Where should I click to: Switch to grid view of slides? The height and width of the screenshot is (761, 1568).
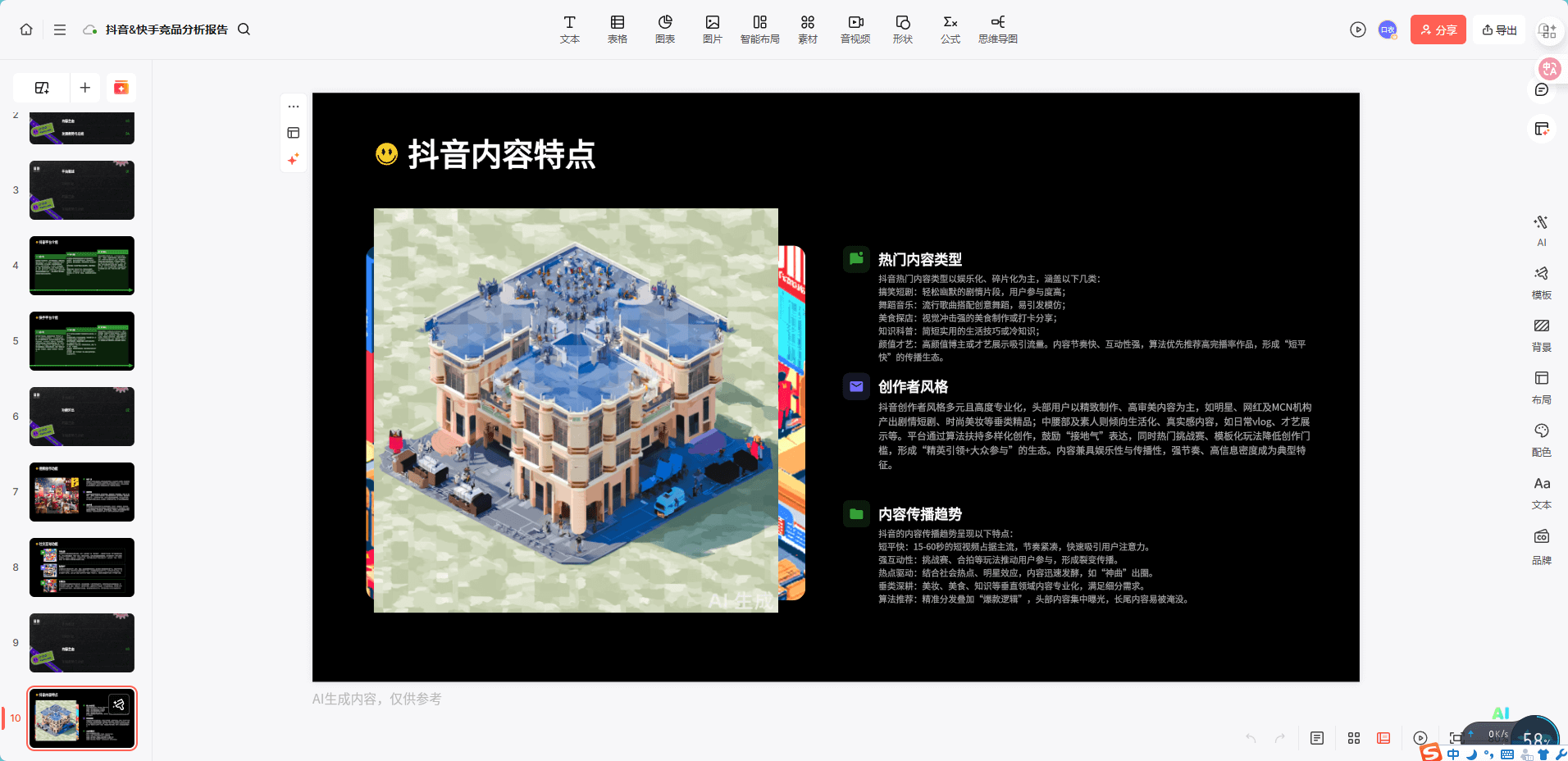tap(1354, 738)
